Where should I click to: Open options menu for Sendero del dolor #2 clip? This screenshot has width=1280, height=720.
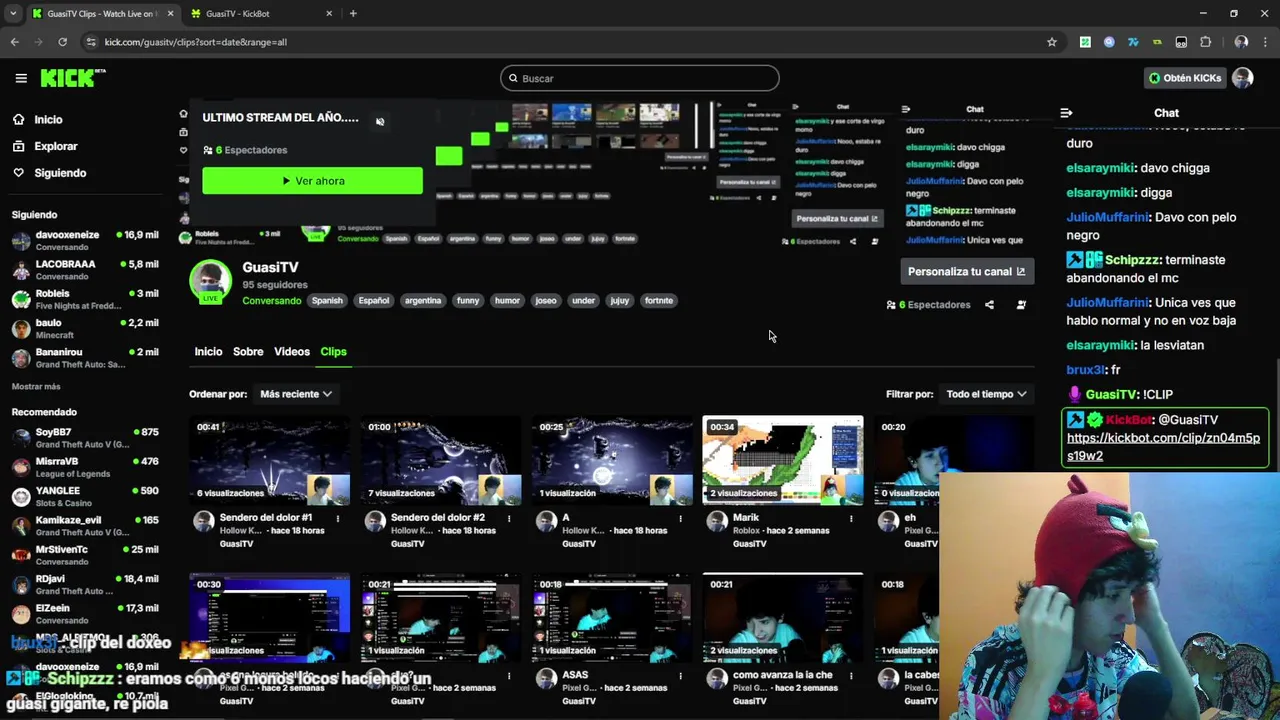509,518
